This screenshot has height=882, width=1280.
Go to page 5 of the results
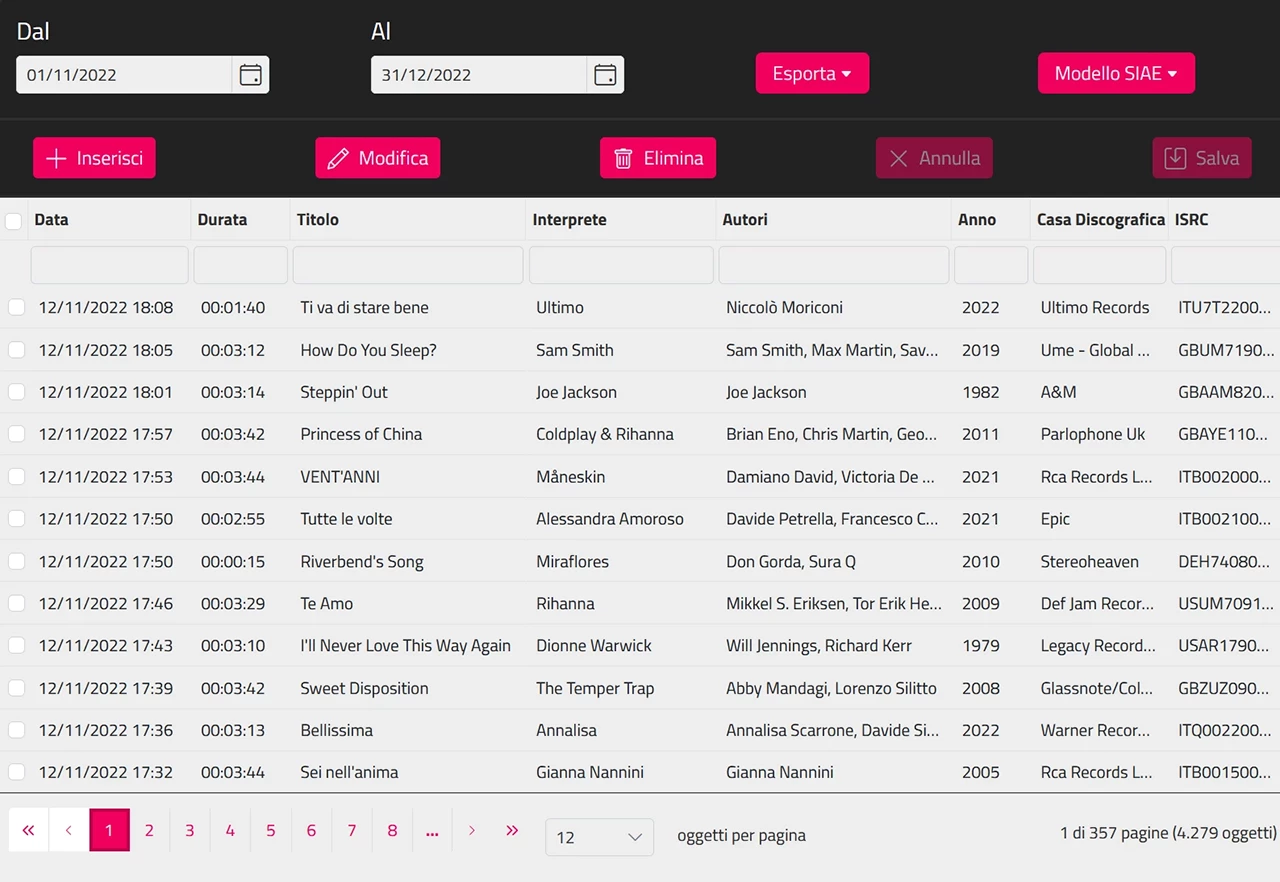pyautogui.click(x=270, y=830)
